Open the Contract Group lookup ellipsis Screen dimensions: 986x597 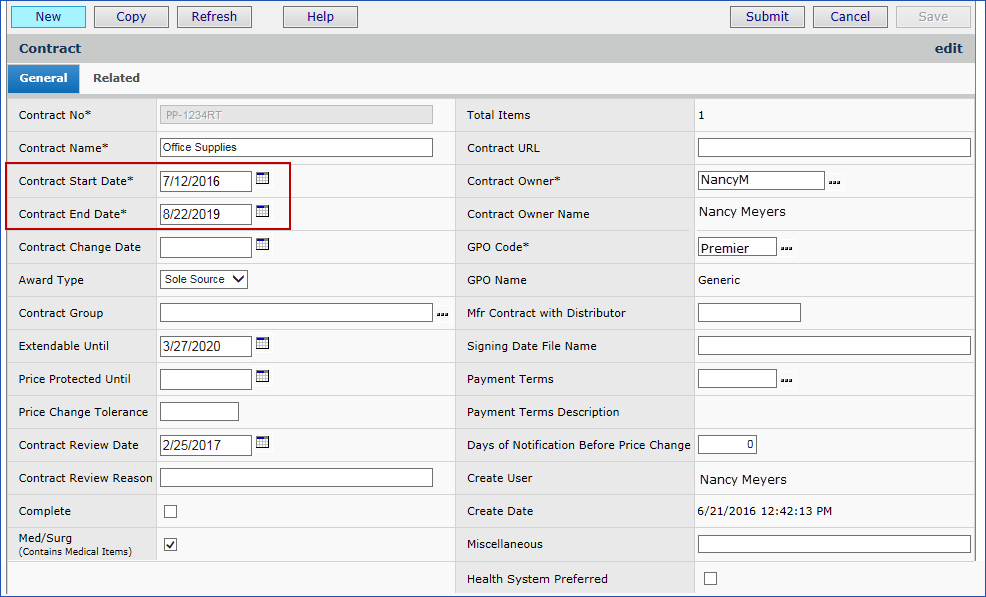(442, 314)
